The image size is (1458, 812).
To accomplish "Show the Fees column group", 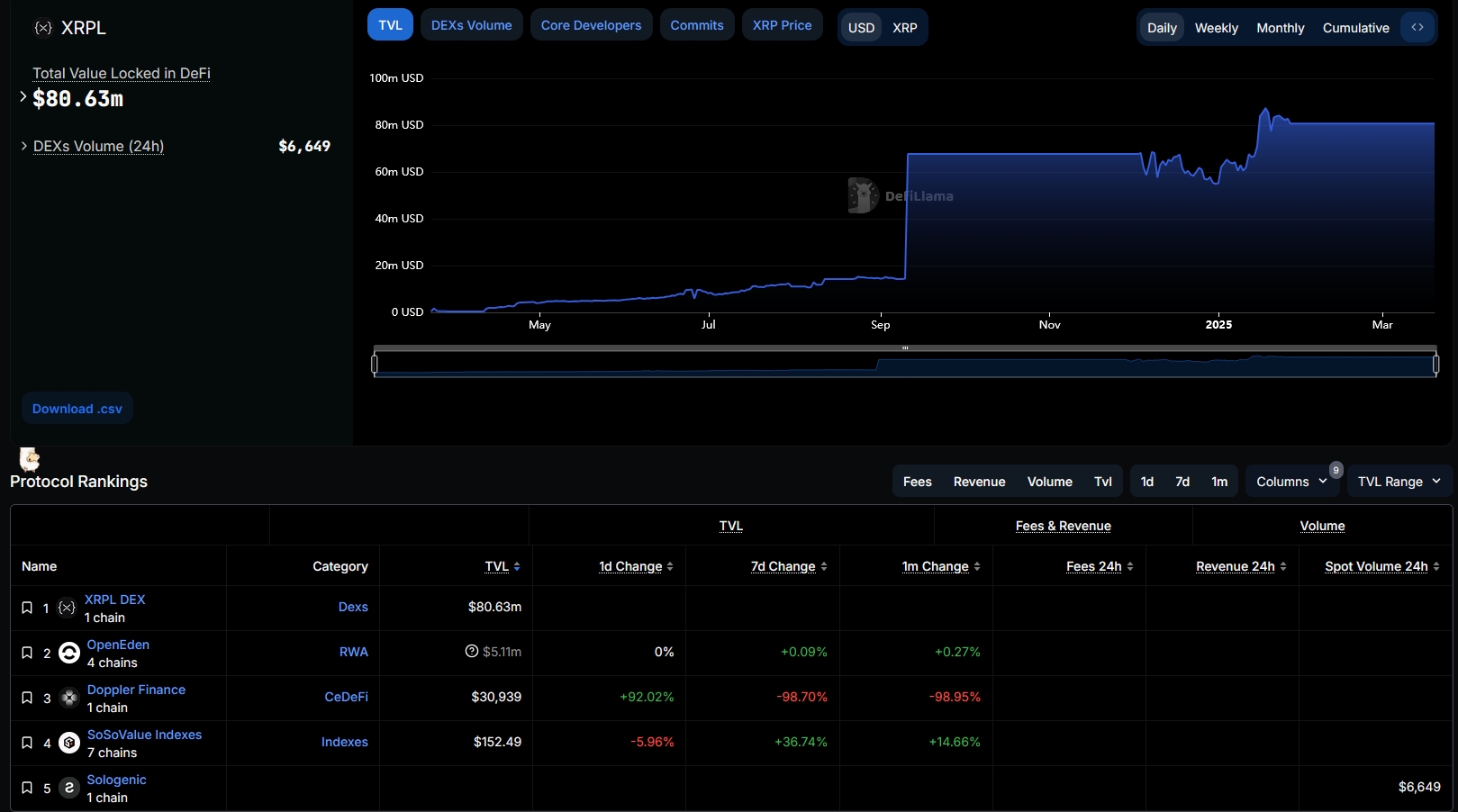I will pos(918,482).
